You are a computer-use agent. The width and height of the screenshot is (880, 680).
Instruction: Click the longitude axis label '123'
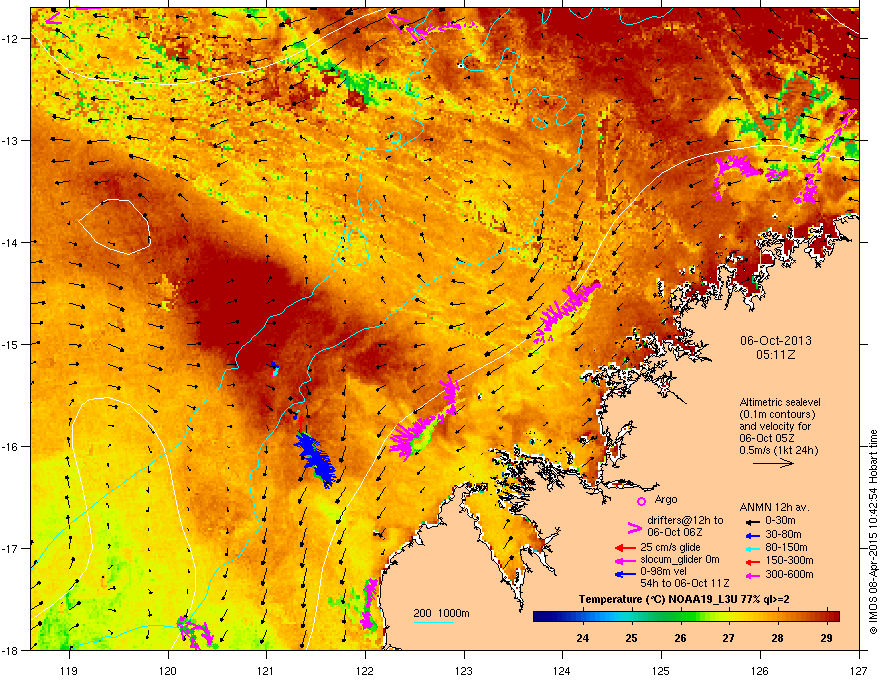(464, 670)
